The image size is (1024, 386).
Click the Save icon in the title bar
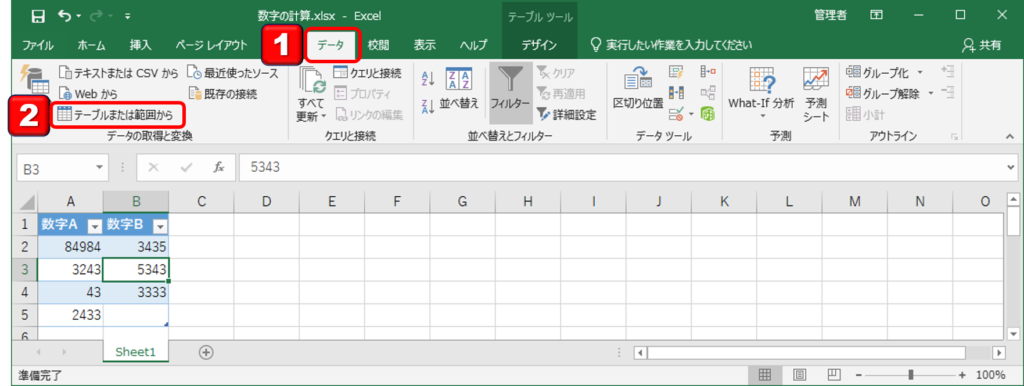39,16
